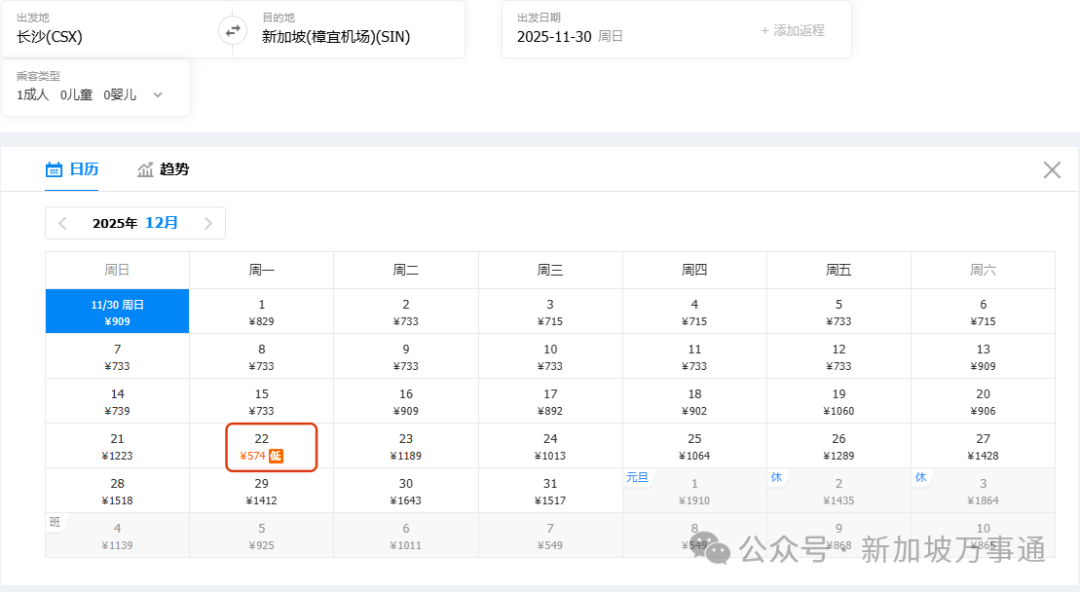Click the trend chart icon beside 趋势
The height and width of the screenshot is (592, 1080).
pos(146,169)
